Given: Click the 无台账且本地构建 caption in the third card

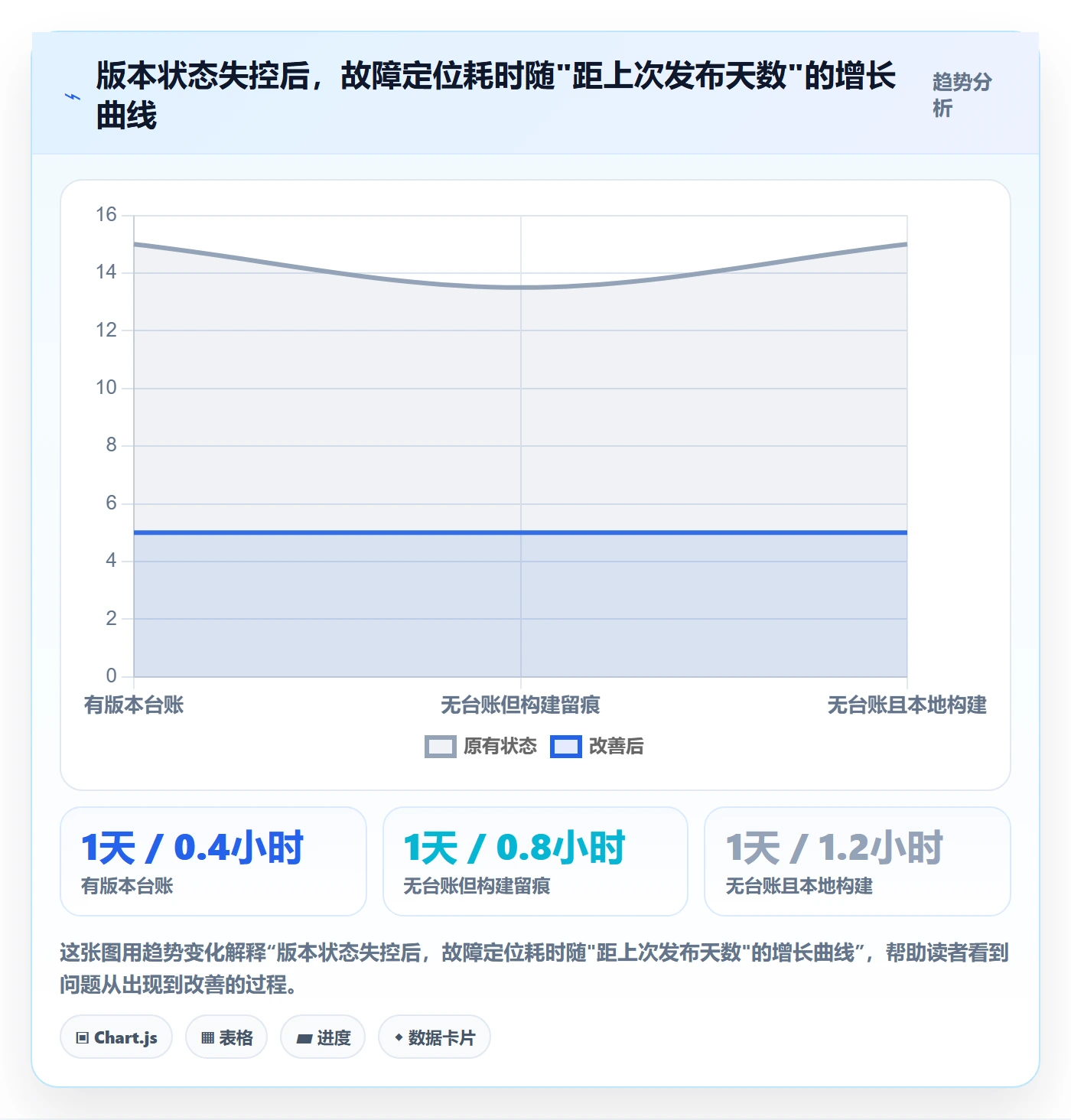Looking at the screenshot, I should (x=799, y=886).
